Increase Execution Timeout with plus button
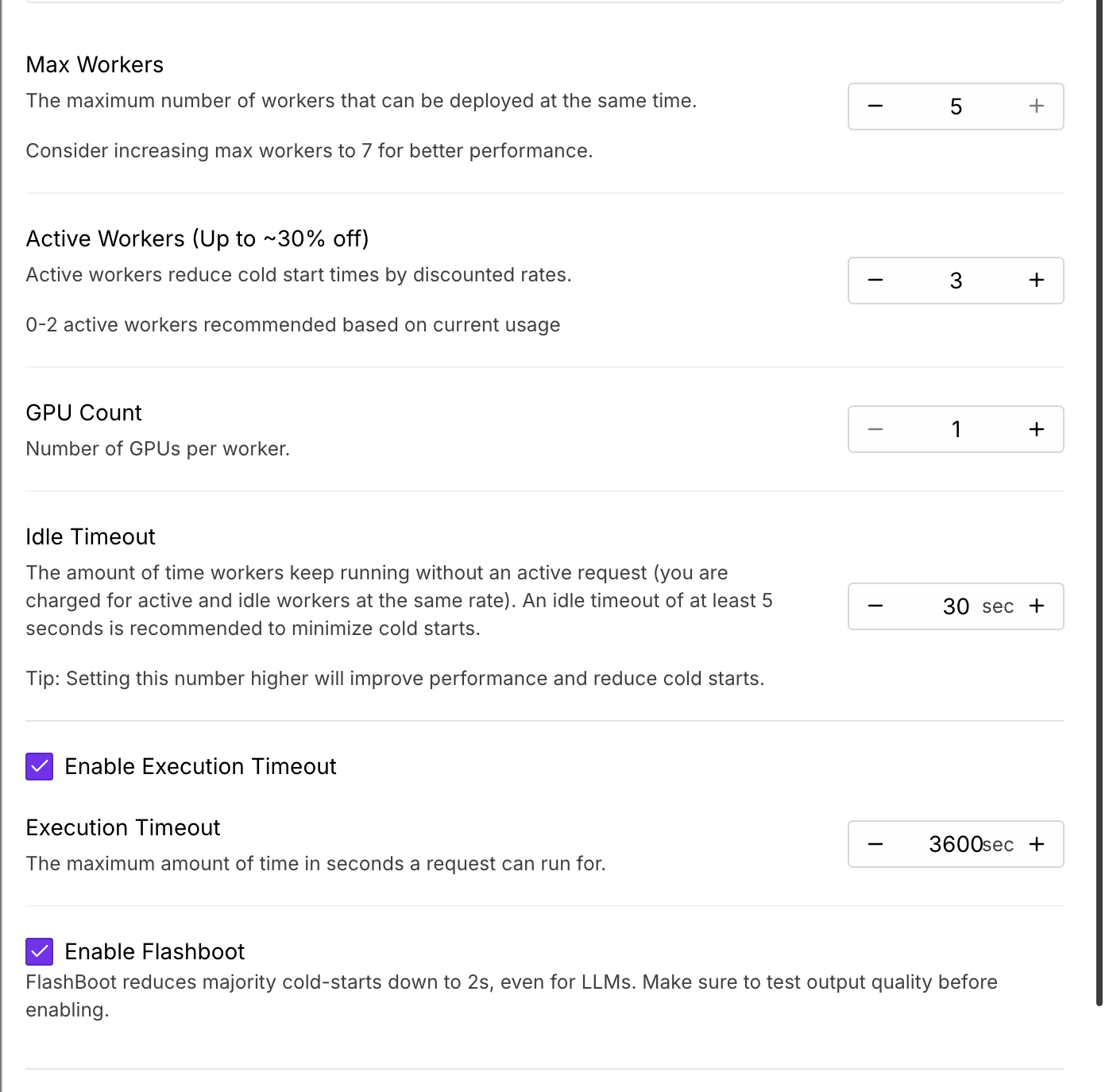This screenshot has height=1092, width=1109. 1037,844
